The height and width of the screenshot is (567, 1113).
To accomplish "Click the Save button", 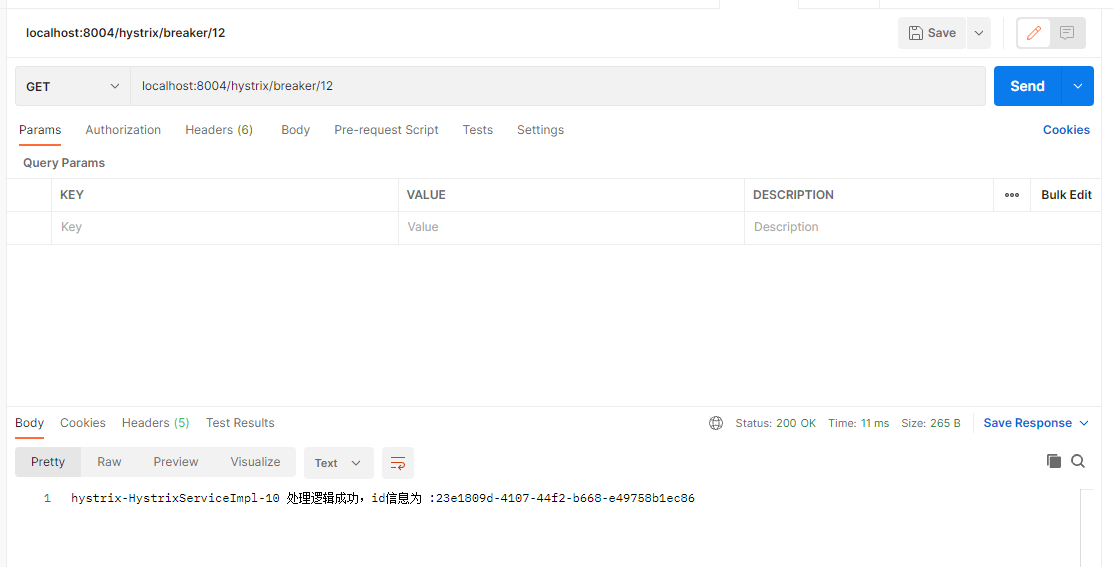I will pos(932,33).
